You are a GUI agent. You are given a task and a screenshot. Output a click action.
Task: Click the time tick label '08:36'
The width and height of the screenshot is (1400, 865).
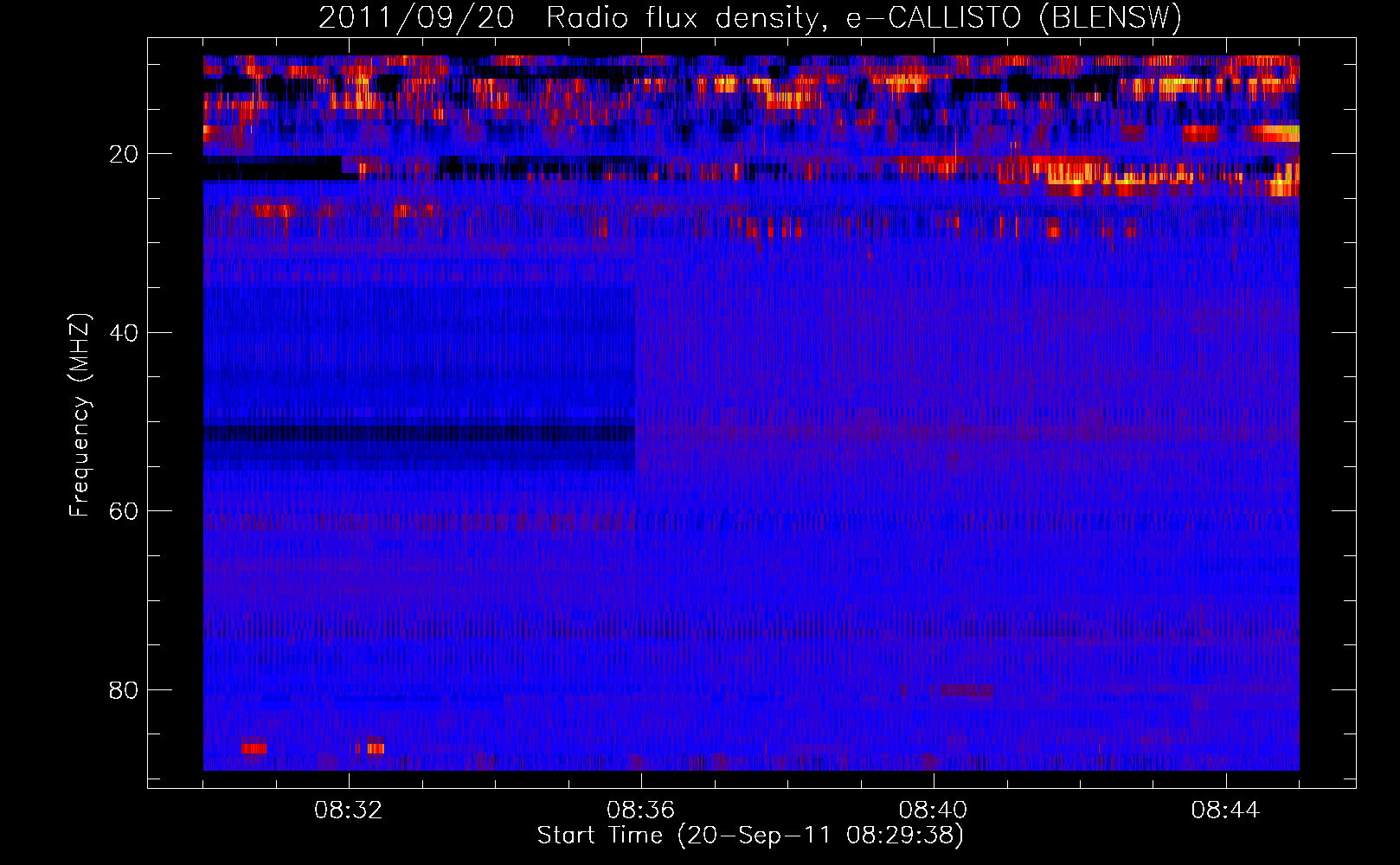point(641,811)
